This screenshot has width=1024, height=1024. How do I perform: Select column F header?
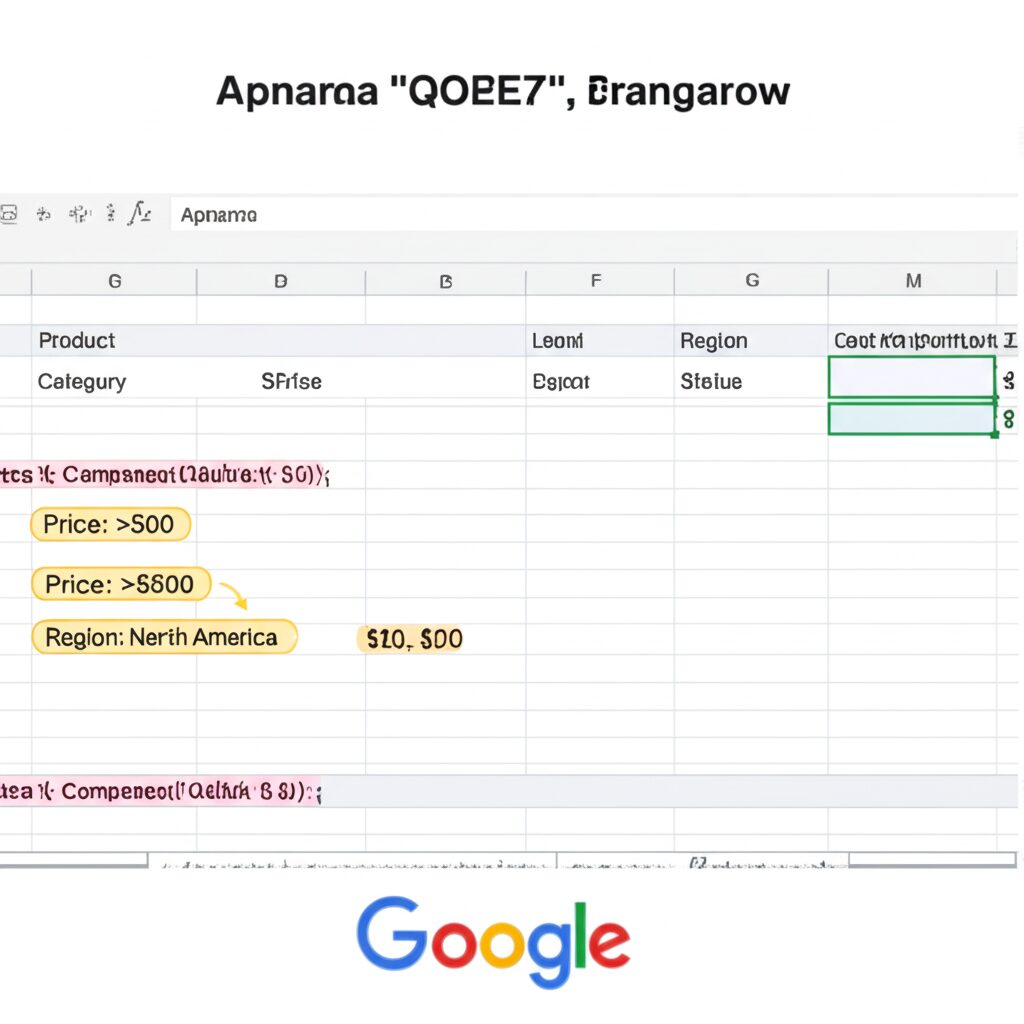(596, 281)
